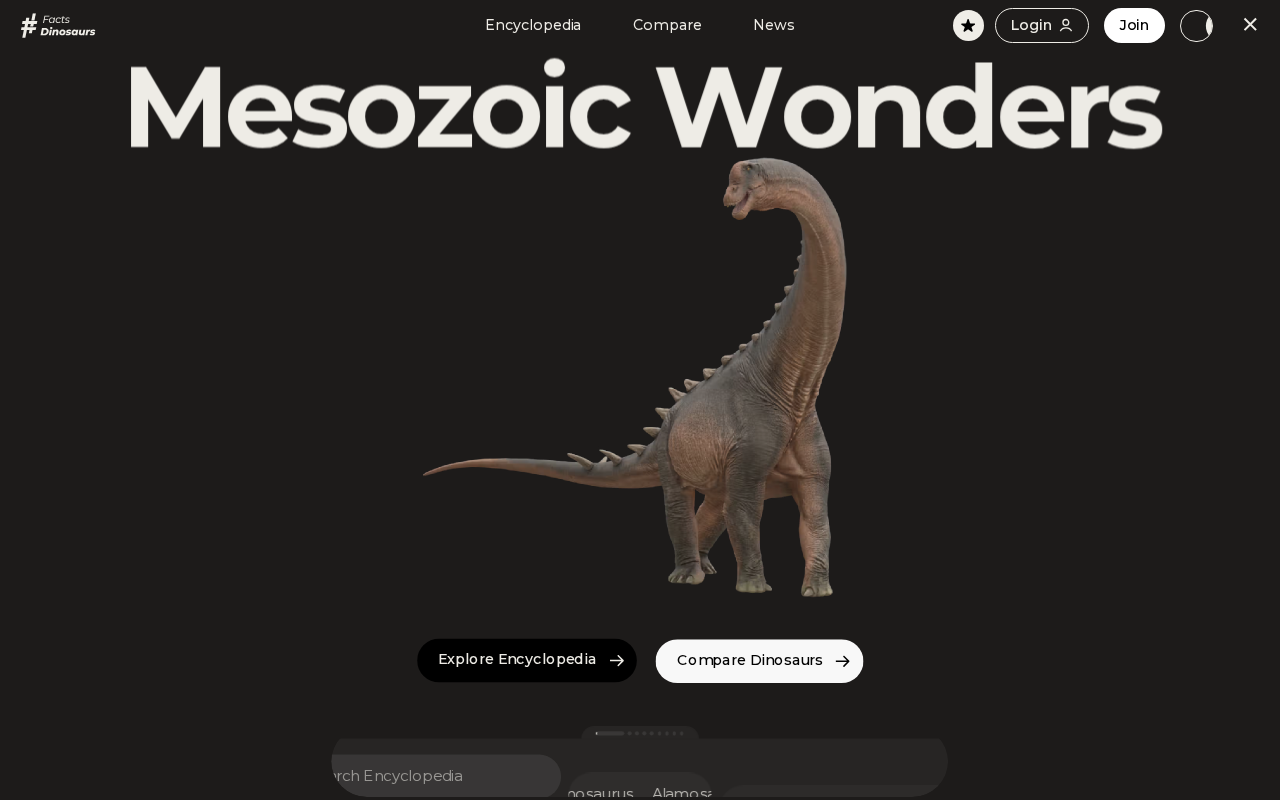Select the partially visible 'oosaurus' suggestion chip

[x=600, y=792]
